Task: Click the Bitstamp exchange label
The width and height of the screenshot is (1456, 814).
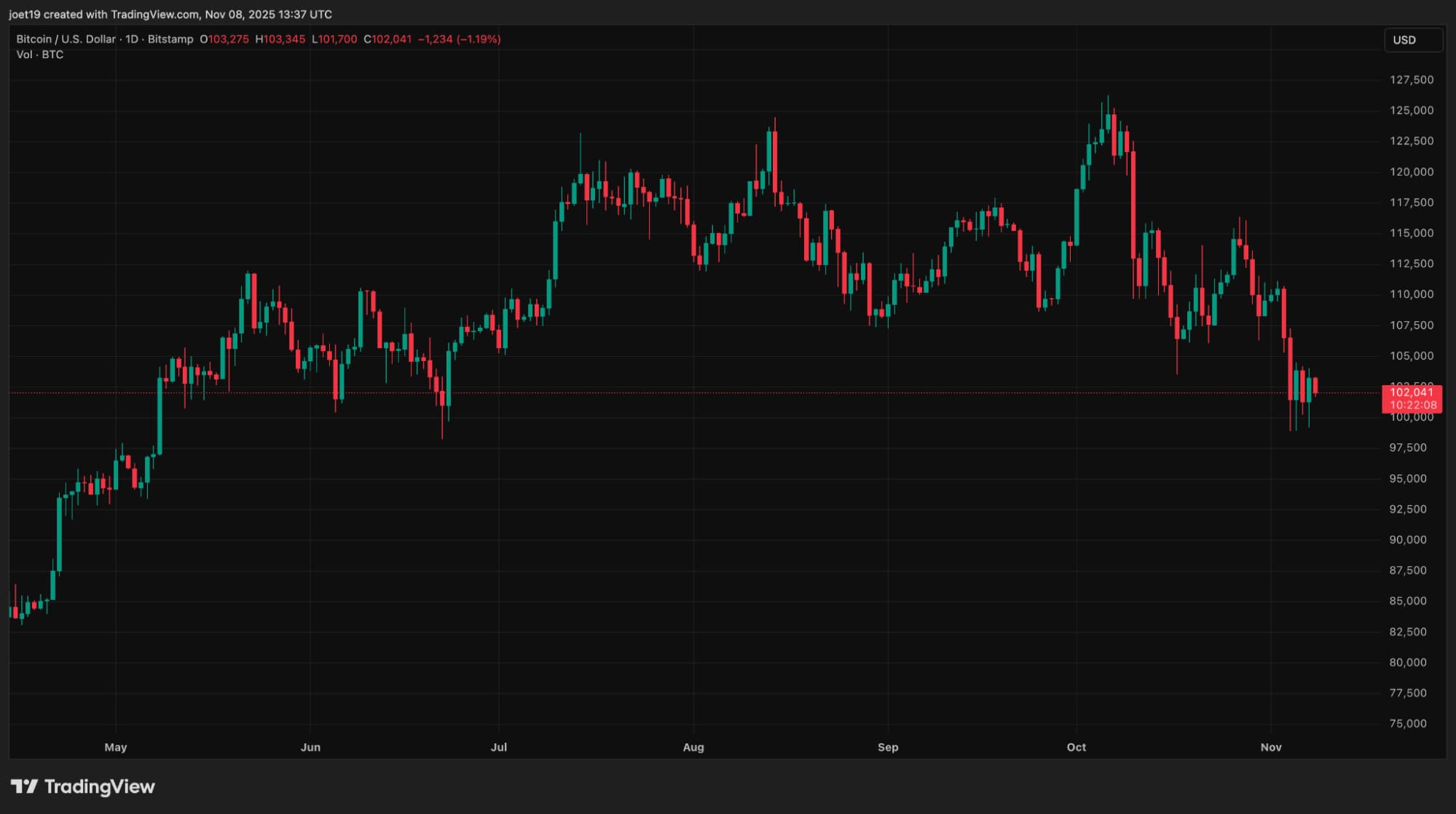Action: tap(170, 39)
